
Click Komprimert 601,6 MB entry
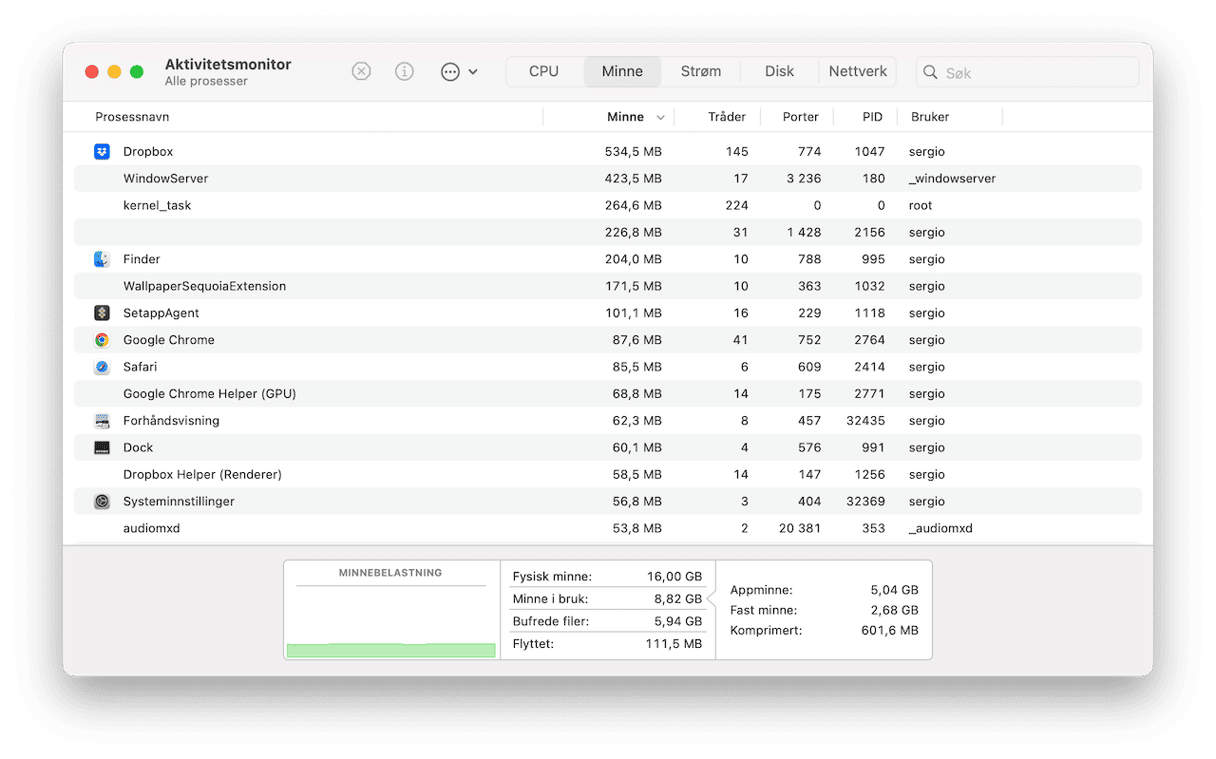(x=824, y=631)
